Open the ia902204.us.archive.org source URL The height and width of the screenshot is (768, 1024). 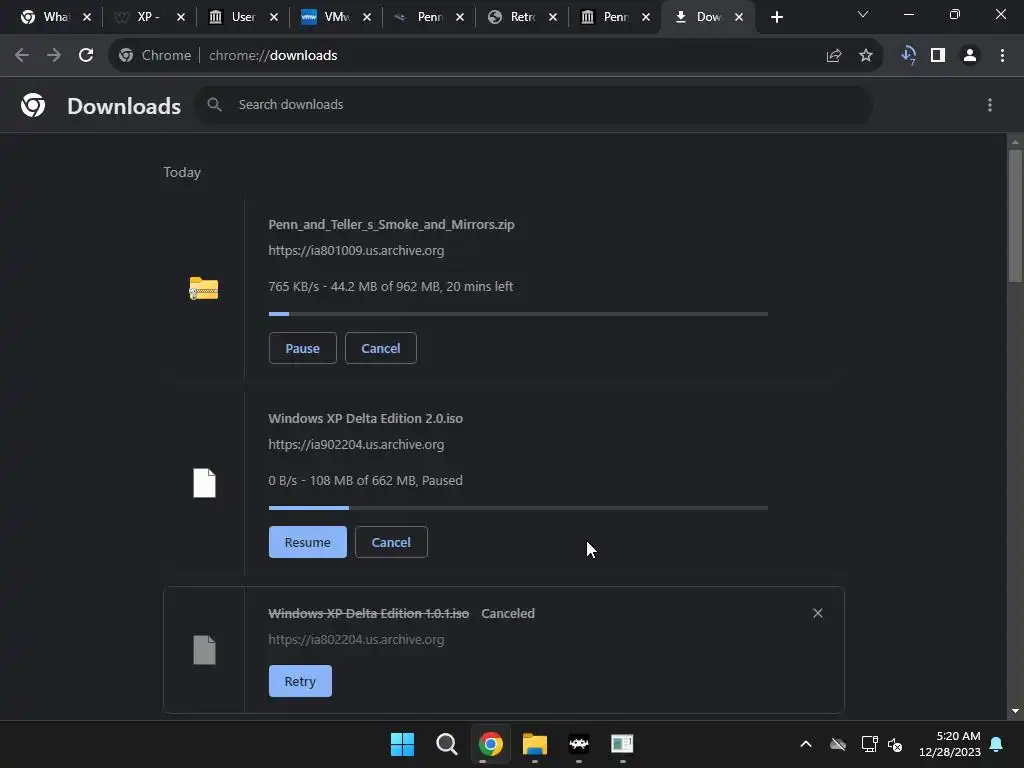tap(356, 445)
